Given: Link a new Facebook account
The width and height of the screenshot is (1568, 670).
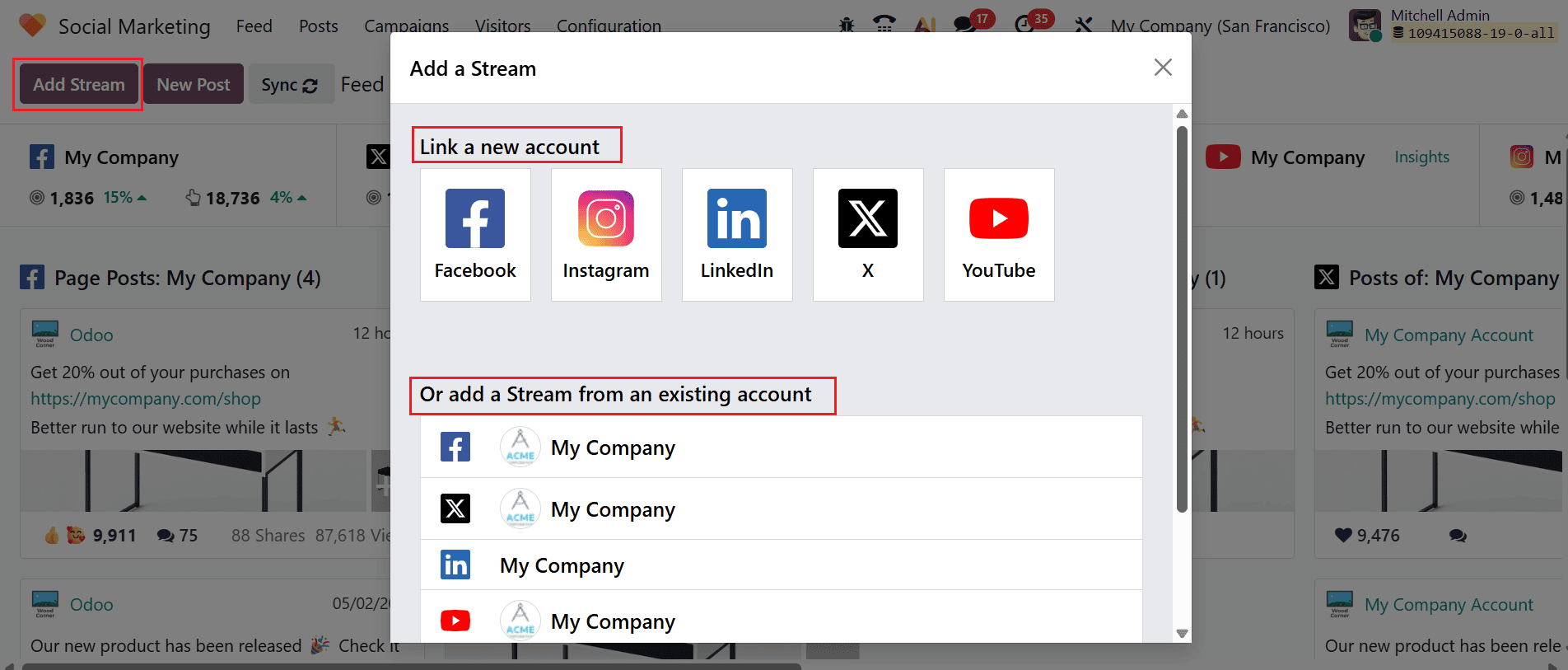Looking at the screenshot, I should click(475, 235).
